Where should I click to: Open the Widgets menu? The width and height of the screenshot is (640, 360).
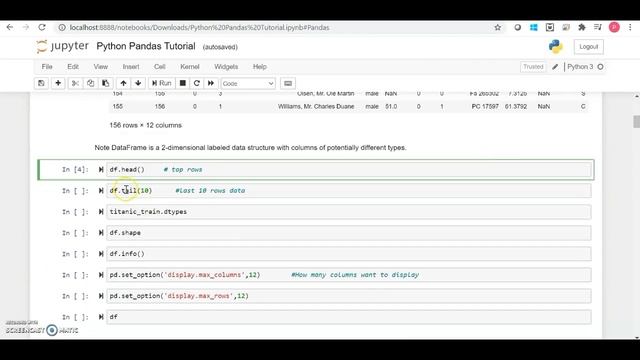click(226, 67)
